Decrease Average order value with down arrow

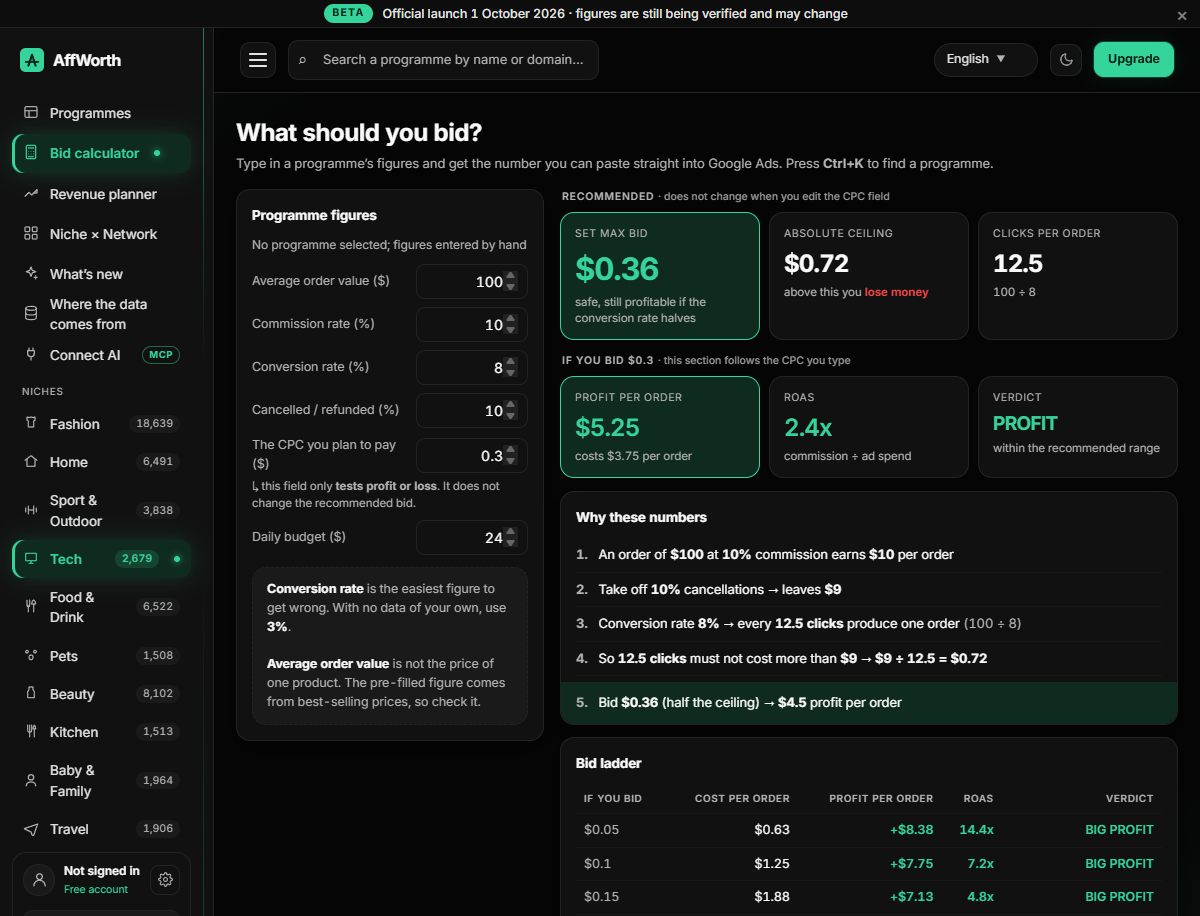511,287
